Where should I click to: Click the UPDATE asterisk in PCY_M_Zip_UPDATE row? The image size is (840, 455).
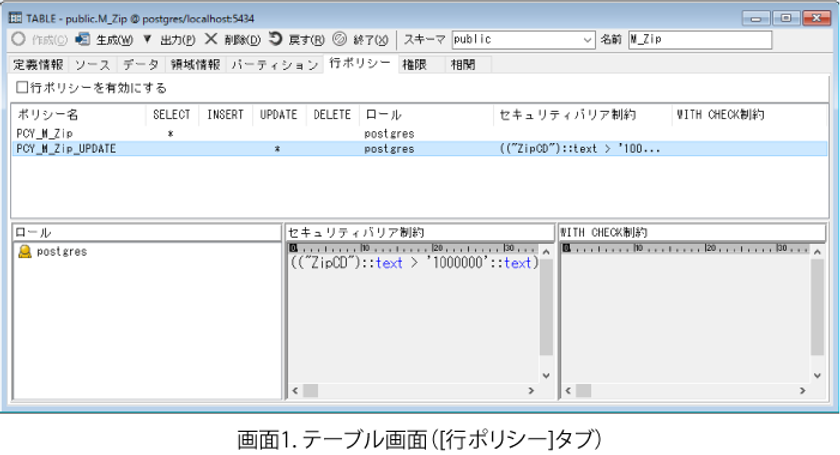coord(278,149)
